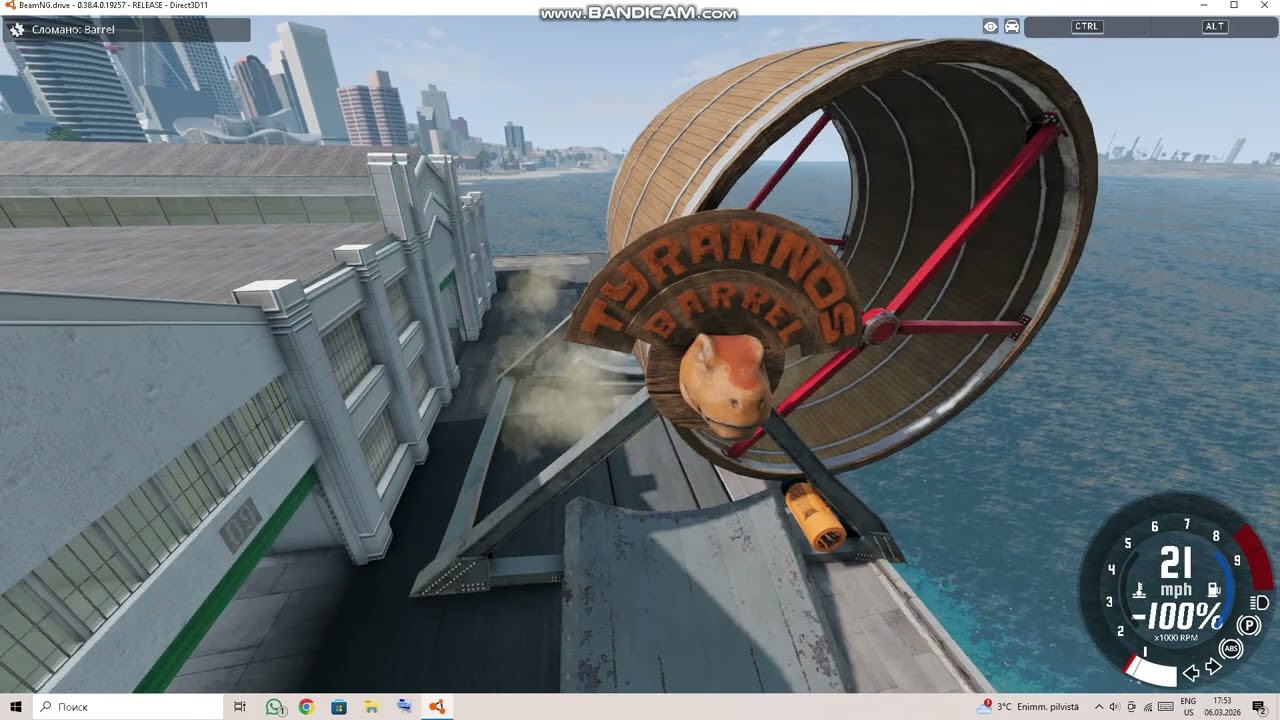Click the headlight indicator on the gauge
This screenshot has height=720, width=1280.
click(x=1260, y=602)
